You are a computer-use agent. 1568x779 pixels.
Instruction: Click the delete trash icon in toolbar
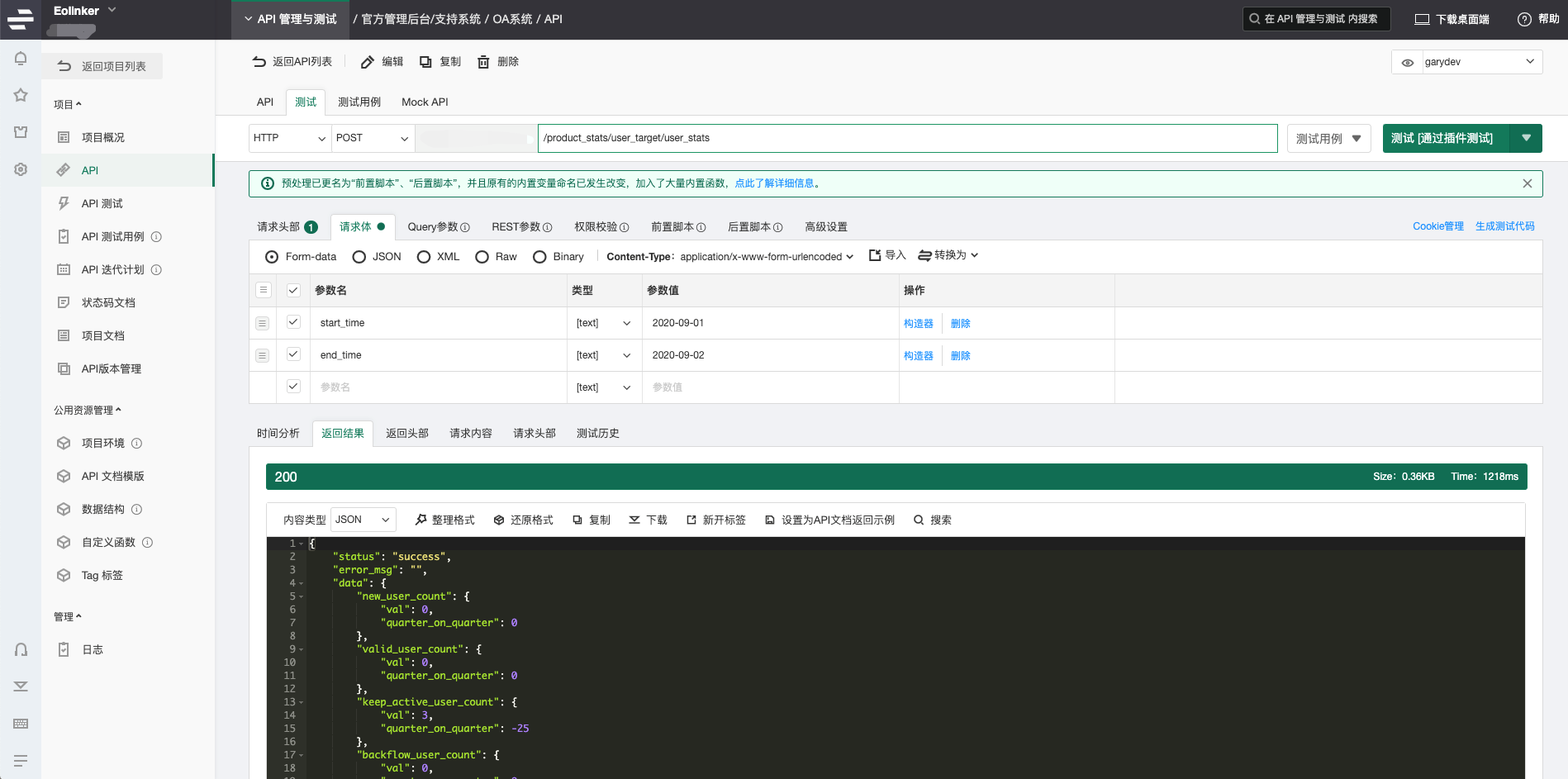(483, 62)
